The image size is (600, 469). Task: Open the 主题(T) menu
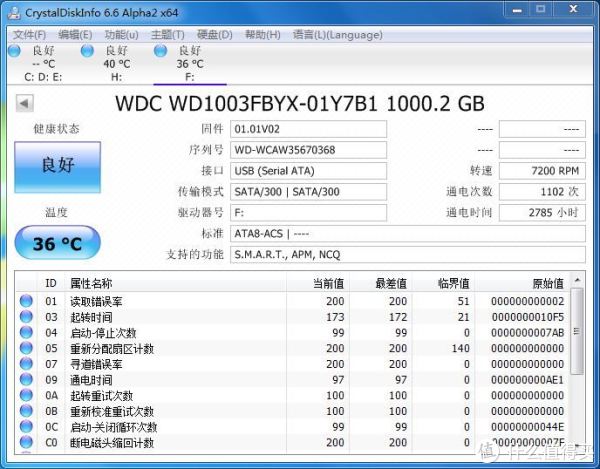point(168,35)
